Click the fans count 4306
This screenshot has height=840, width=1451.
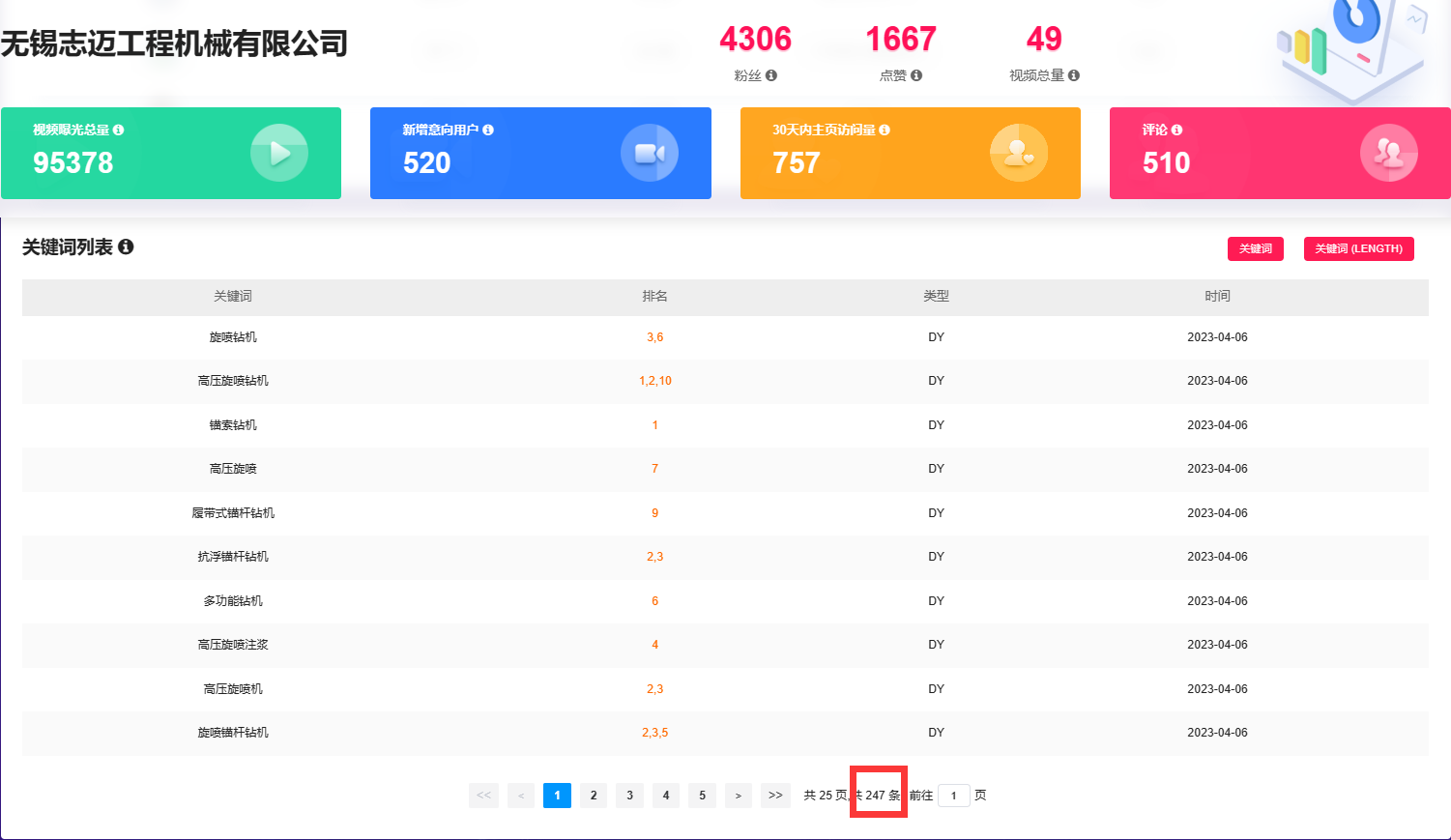[756, 40]
